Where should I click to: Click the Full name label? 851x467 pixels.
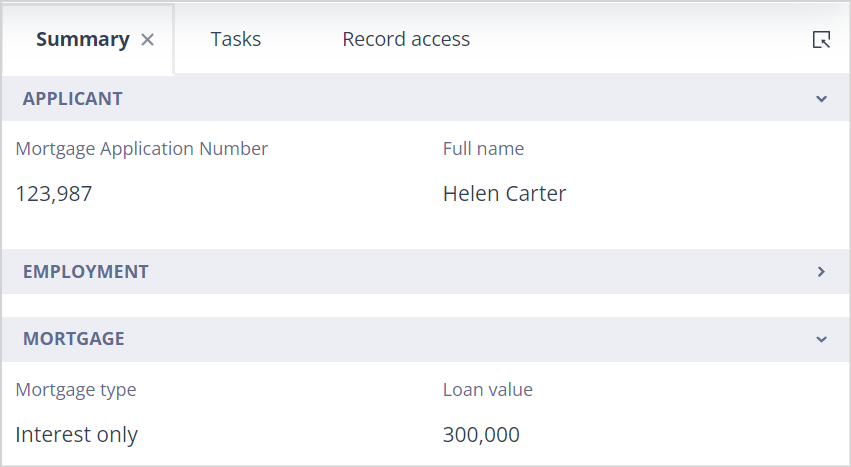click(x=483, y=149)
